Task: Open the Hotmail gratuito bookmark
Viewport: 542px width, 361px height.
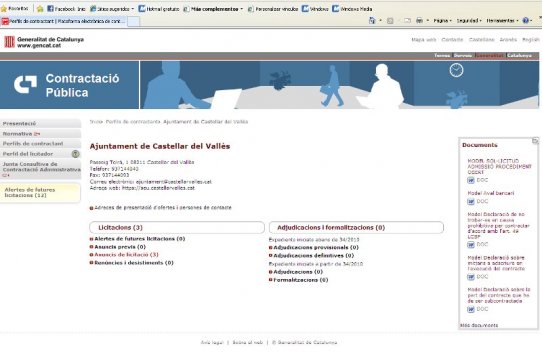Action: 159,9
